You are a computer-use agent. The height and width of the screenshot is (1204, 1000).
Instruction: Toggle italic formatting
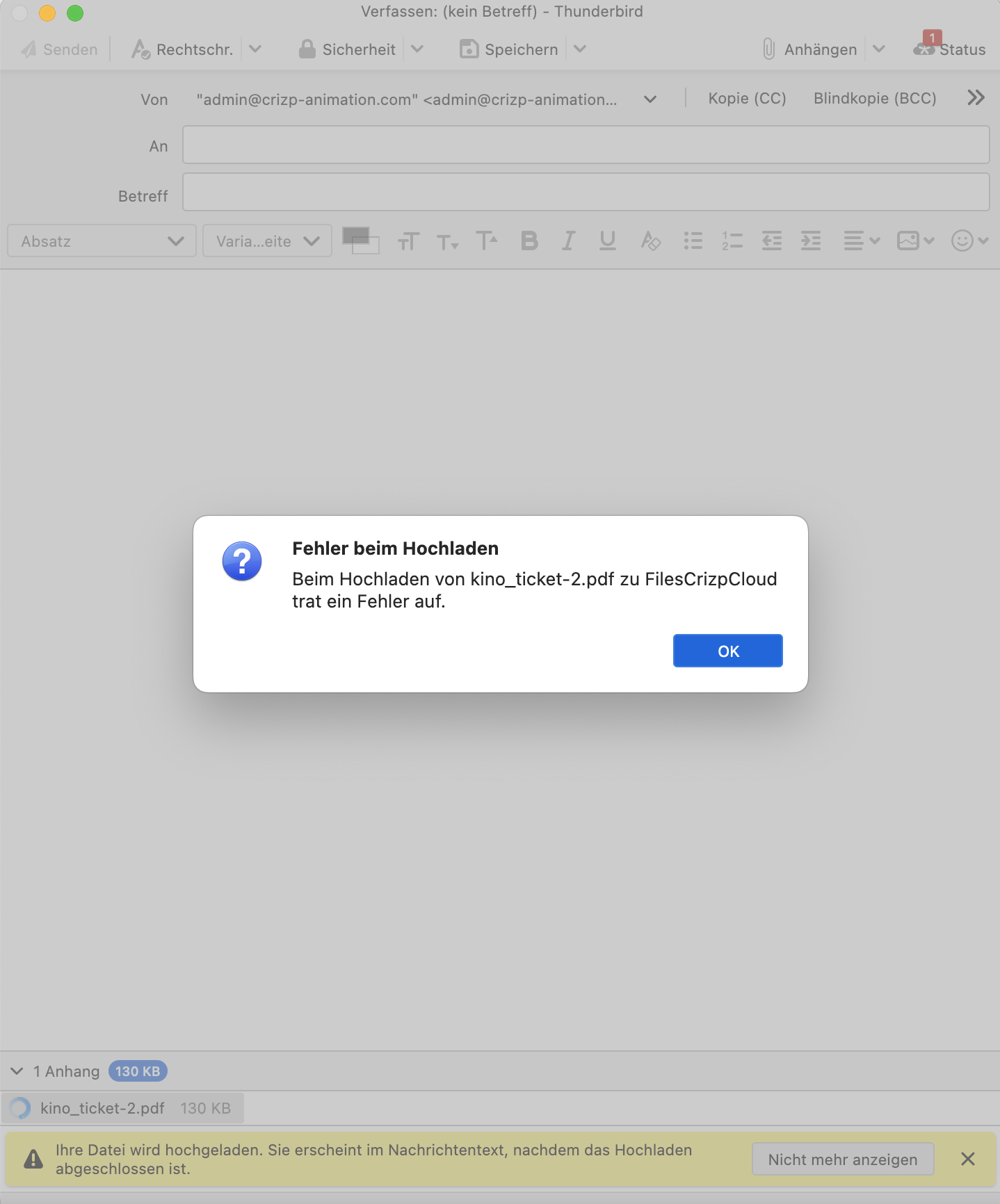coord(568,241)
